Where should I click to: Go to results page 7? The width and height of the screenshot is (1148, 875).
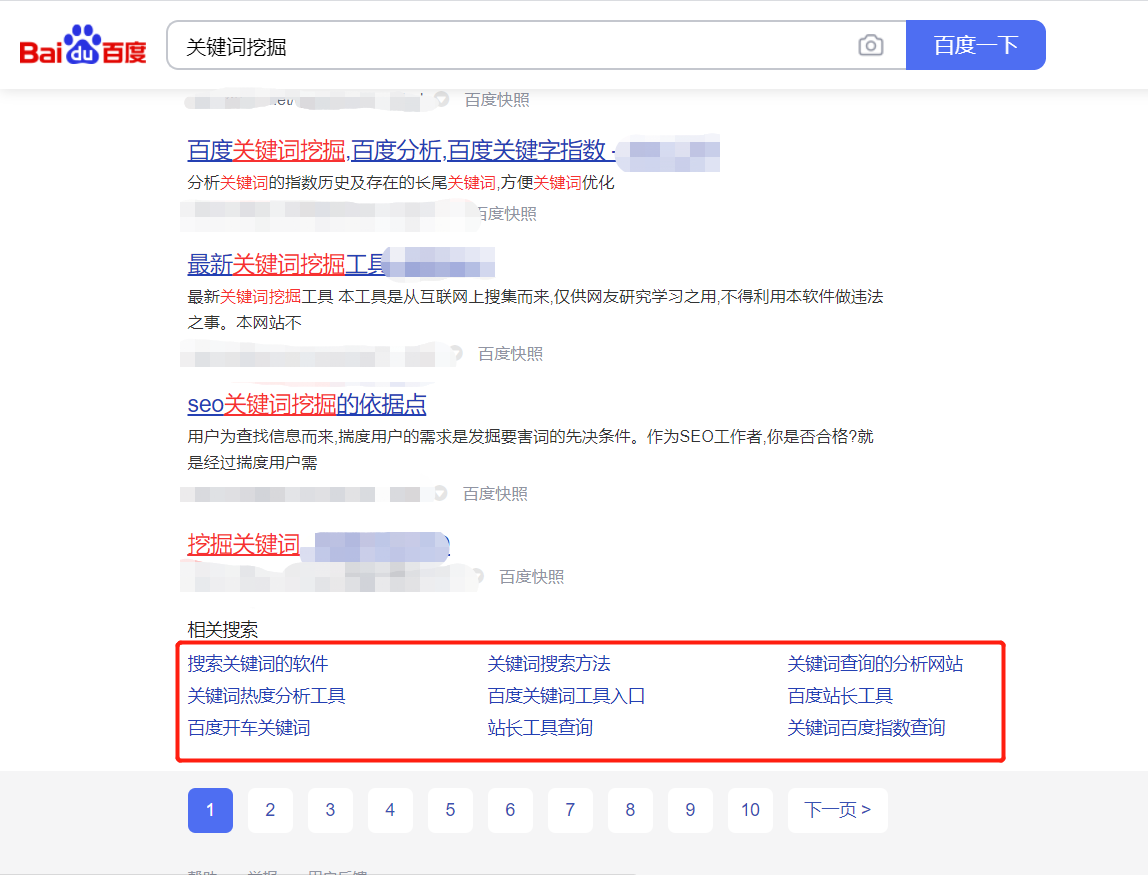pos(570,811)
